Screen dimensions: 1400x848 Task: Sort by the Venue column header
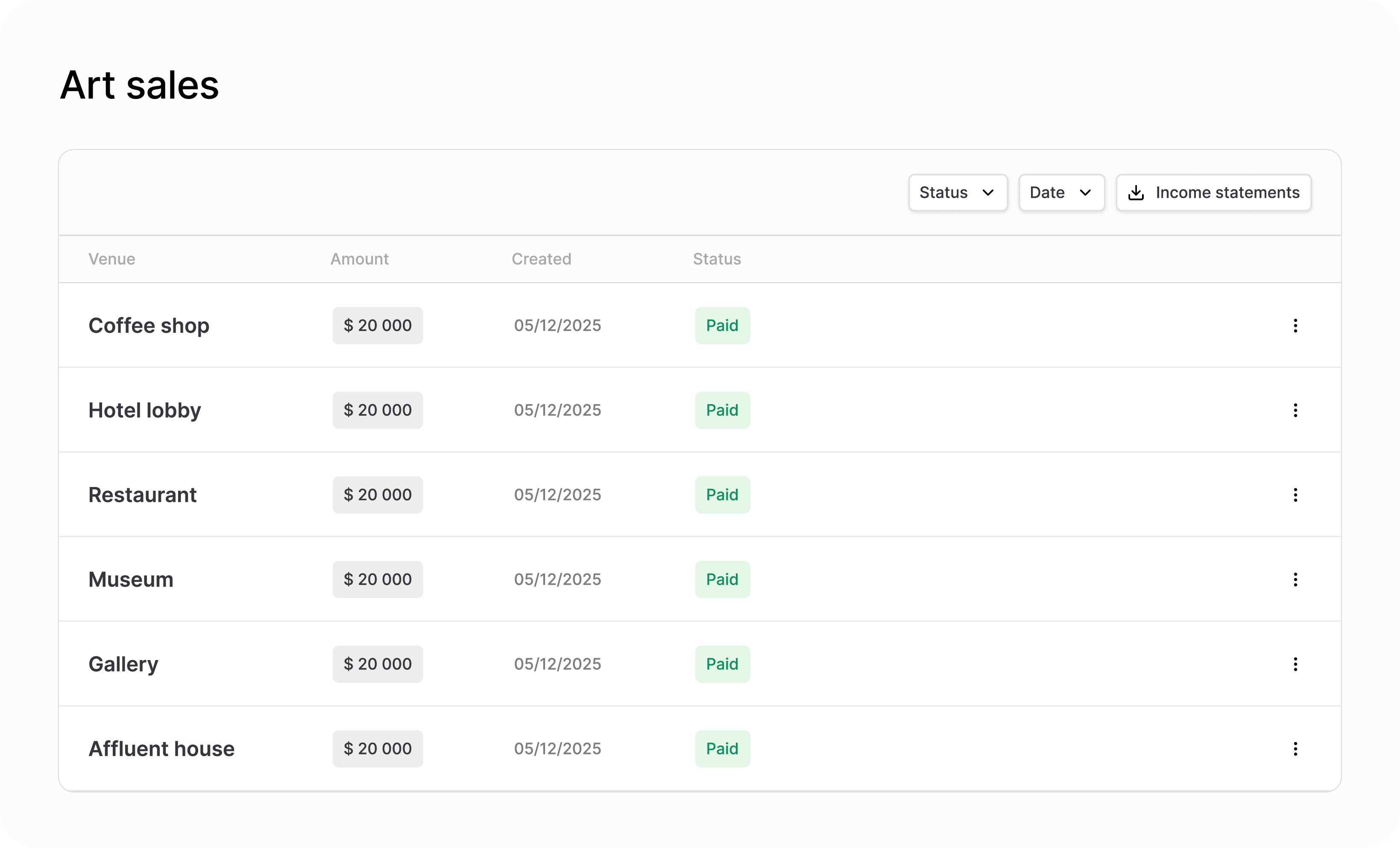click(112, 259)
